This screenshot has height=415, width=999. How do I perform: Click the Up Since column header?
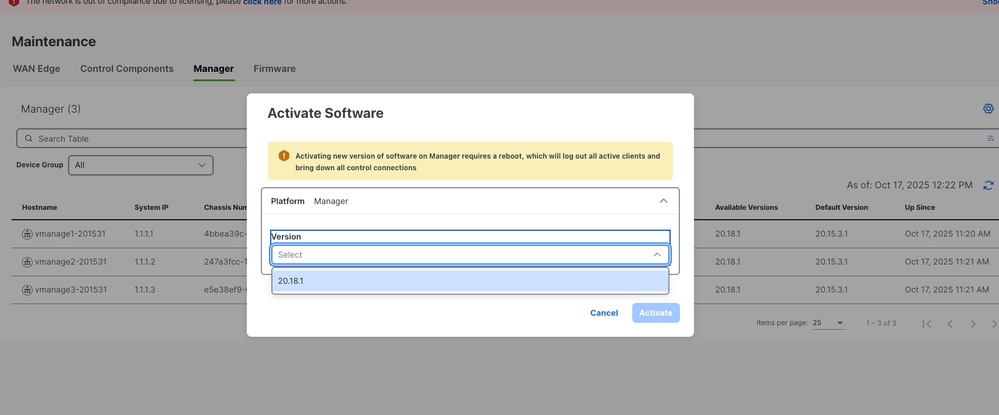pyautogui.click(x=920, y=208)
